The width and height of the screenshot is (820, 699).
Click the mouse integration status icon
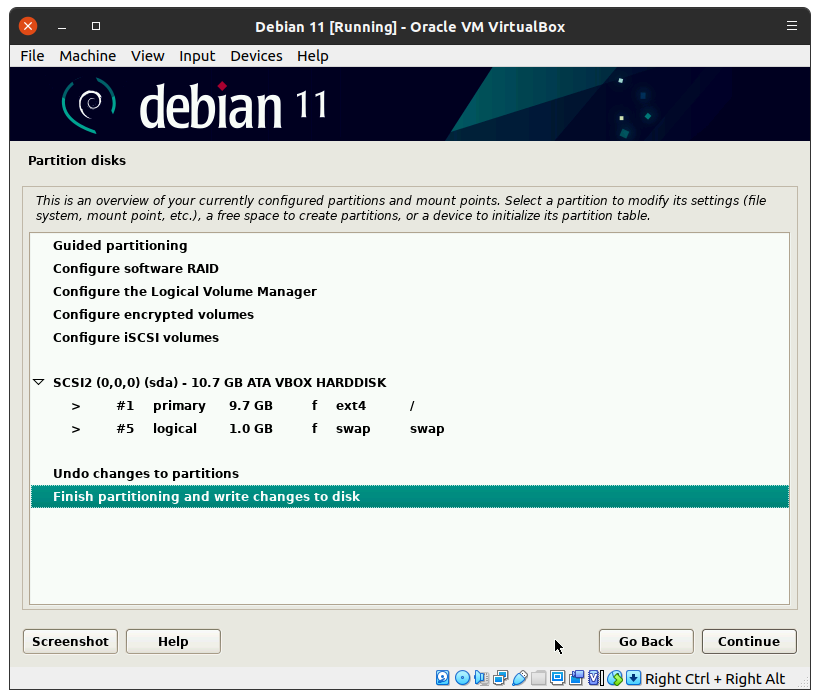(x=614, y=678)
